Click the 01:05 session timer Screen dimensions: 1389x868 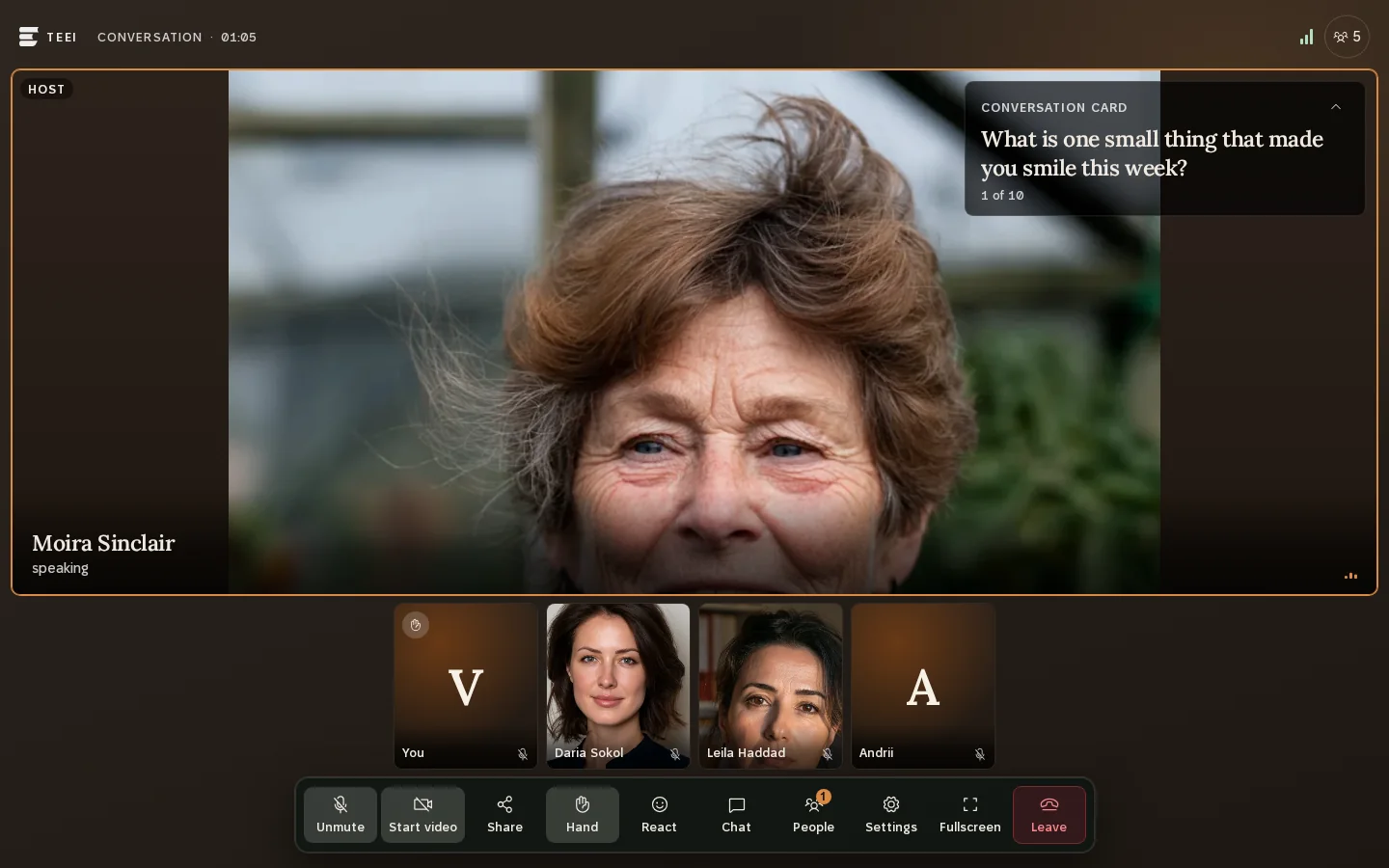pos(238,37)
